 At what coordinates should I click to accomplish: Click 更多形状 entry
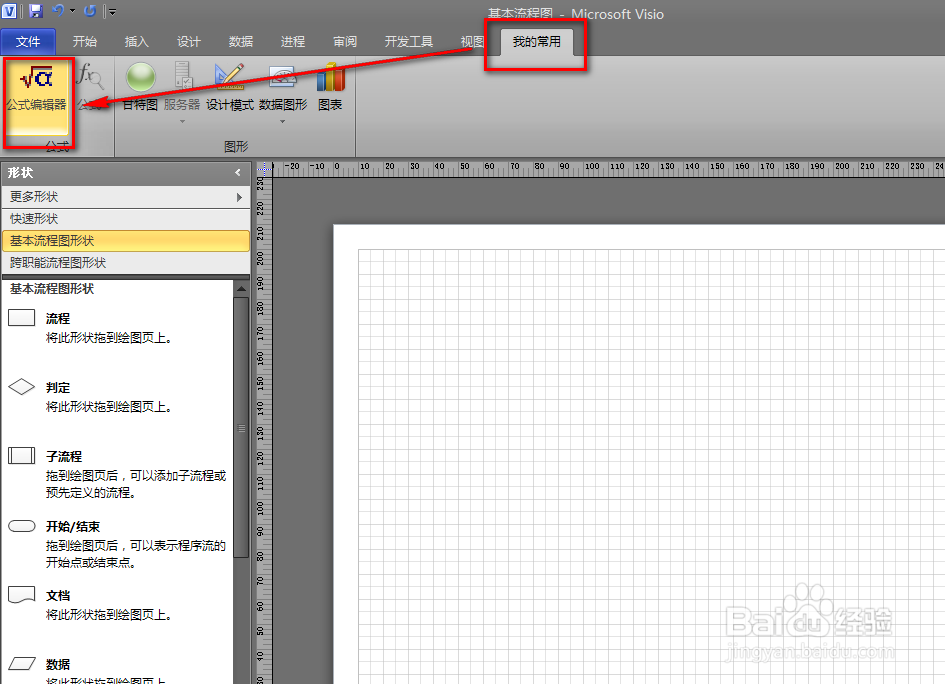[x=126, y=197]
